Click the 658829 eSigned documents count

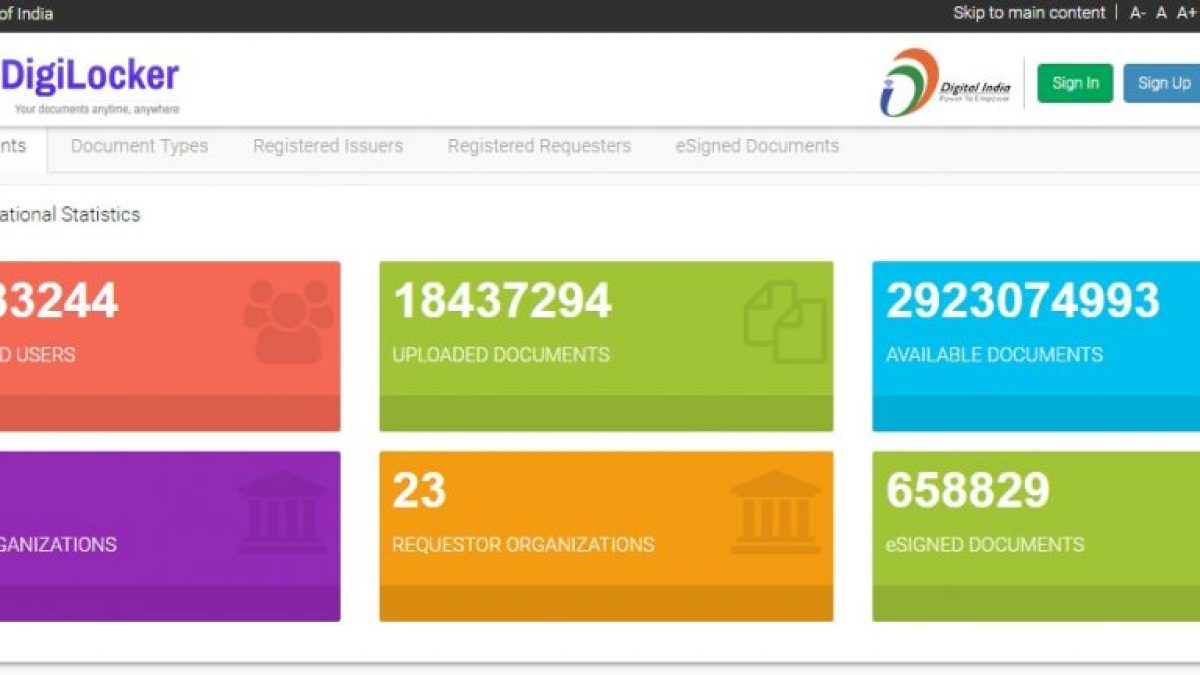coord(968,491)
